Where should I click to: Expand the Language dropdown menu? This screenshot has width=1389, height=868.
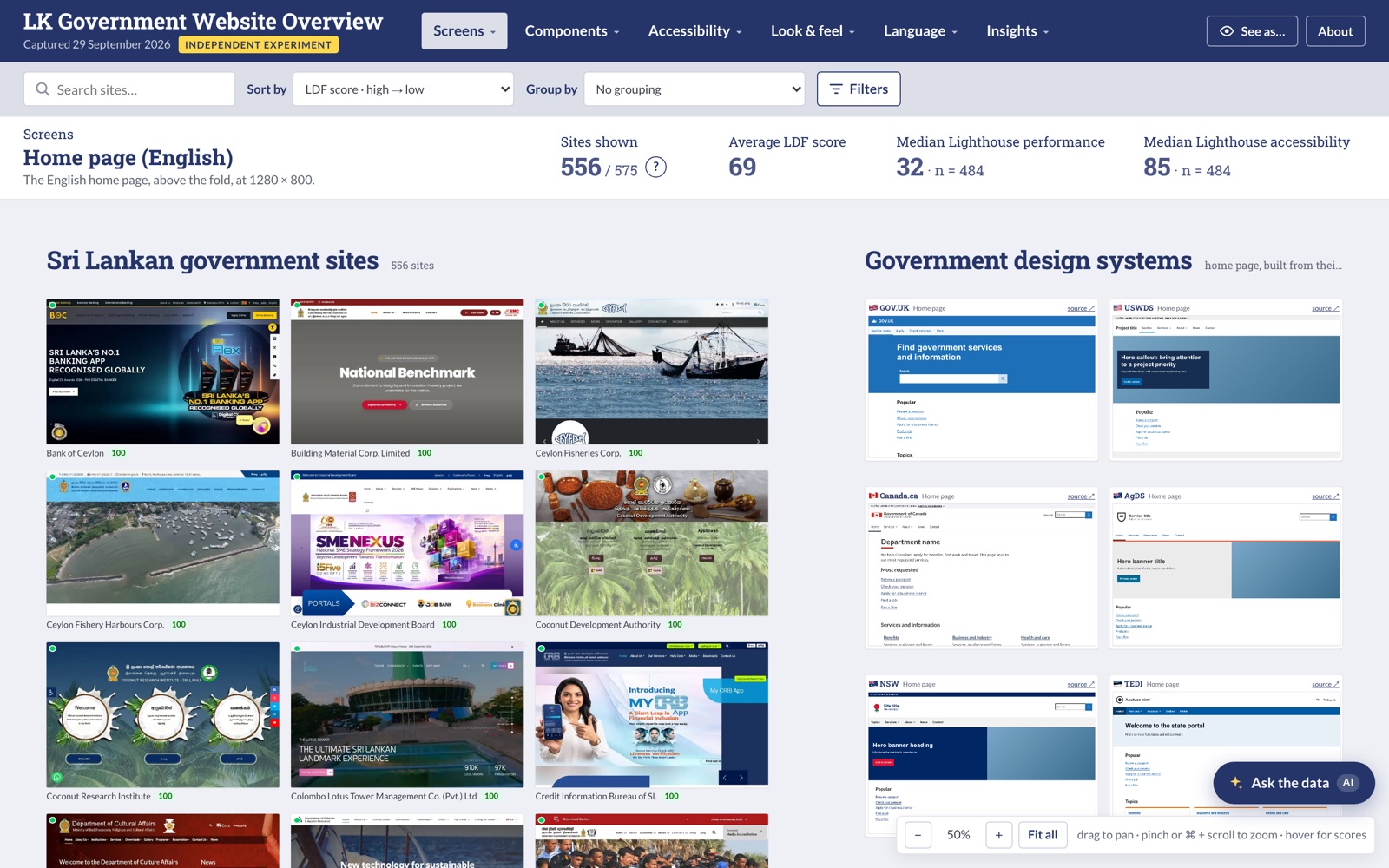(x=920, y=31)
